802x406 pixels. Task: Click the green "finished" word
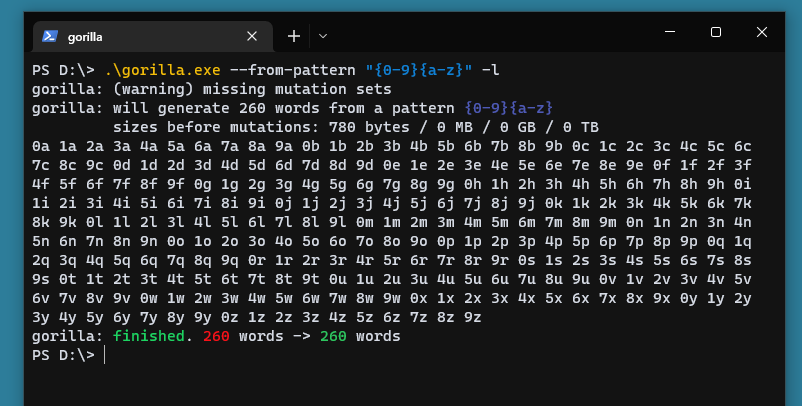tap(149, 336)
